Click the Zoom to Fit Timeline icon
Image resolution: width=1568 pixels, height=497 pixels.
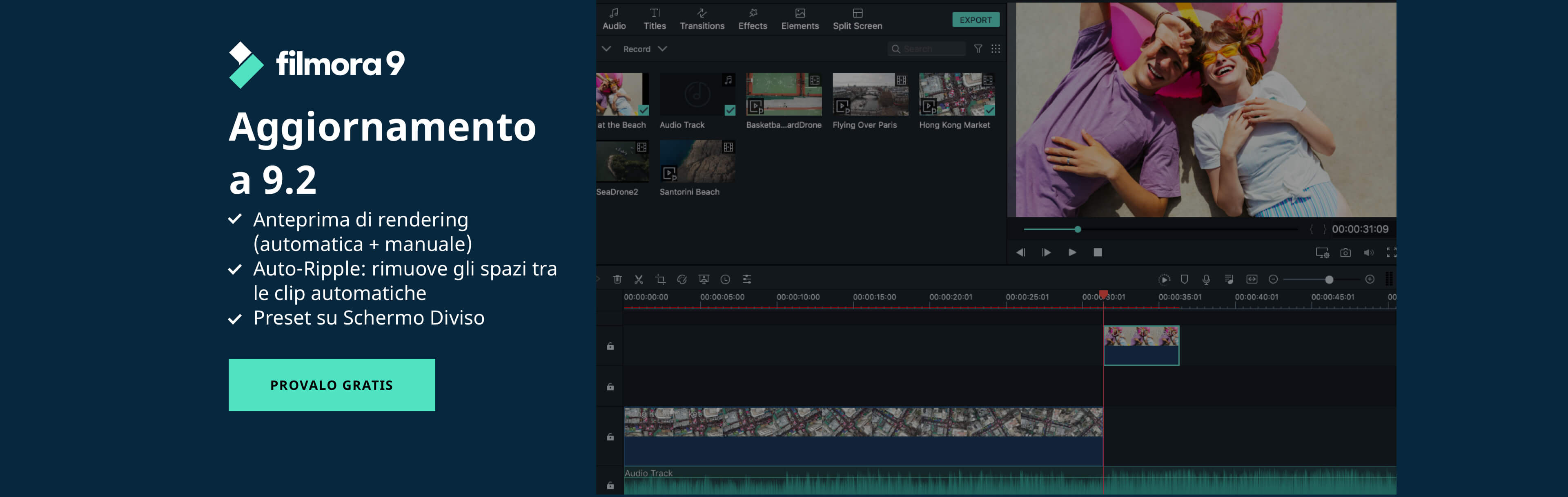(1252, 279)
